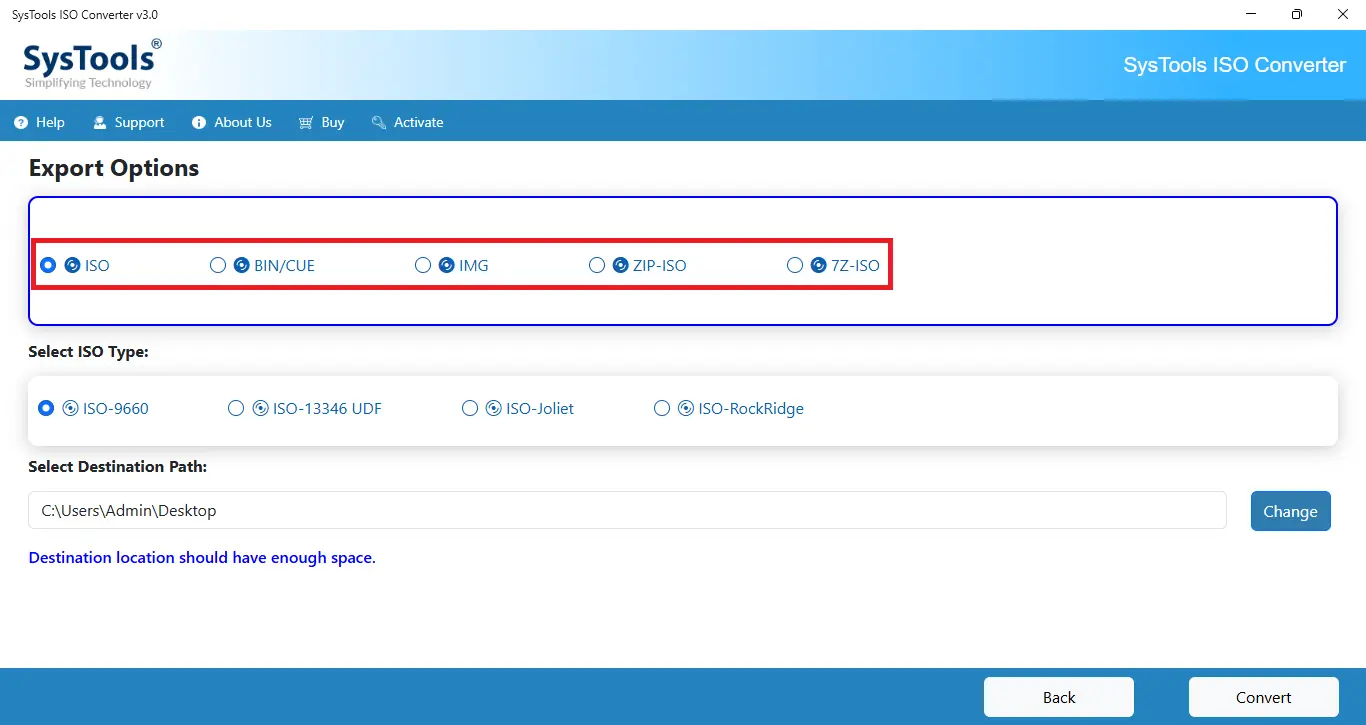Open the About Us menu item
Viewport: 1366px width, 725px height.
232,122
